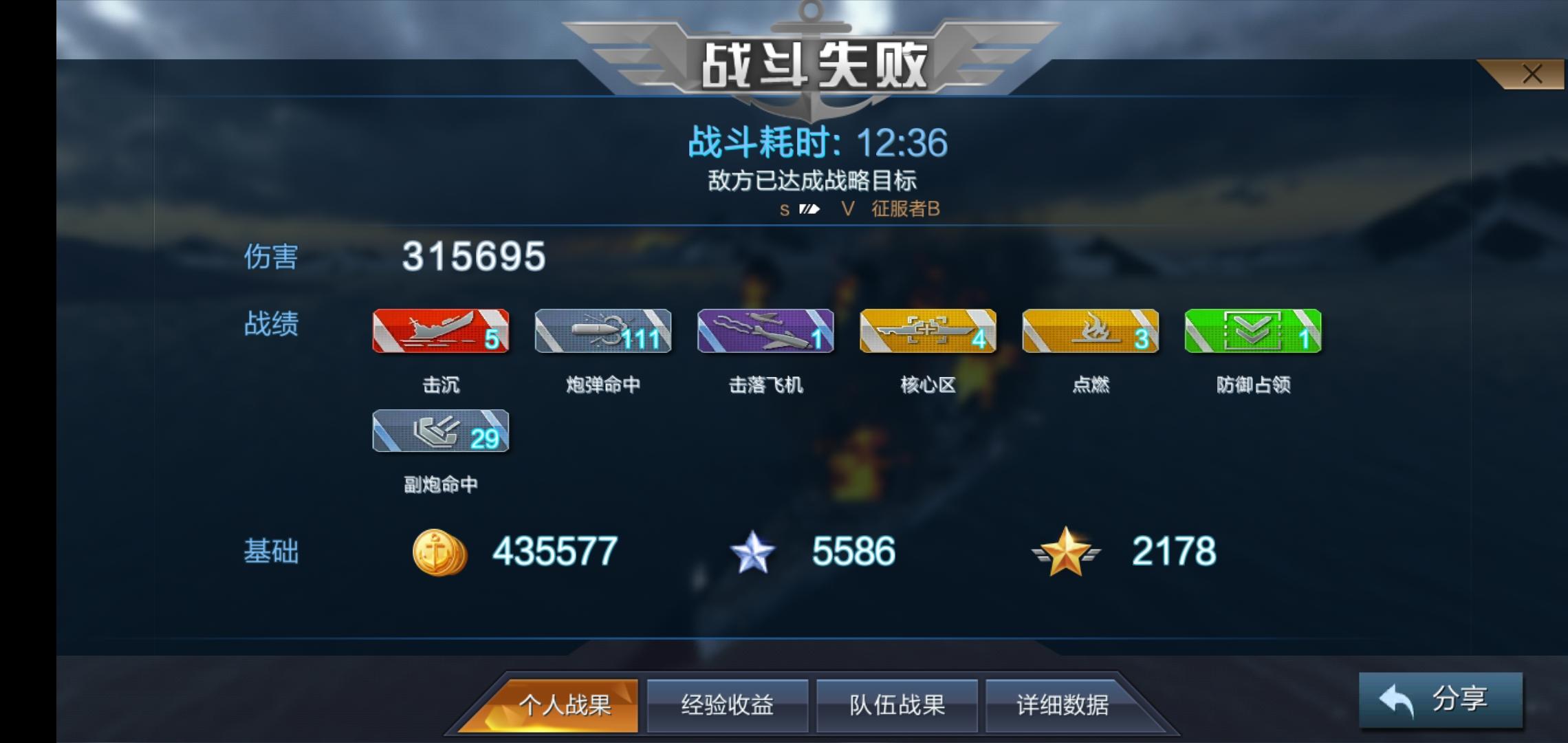This screenshot has height=743, width=1568.
Task: Close the battle results screen
Action: pos(1532,74)
